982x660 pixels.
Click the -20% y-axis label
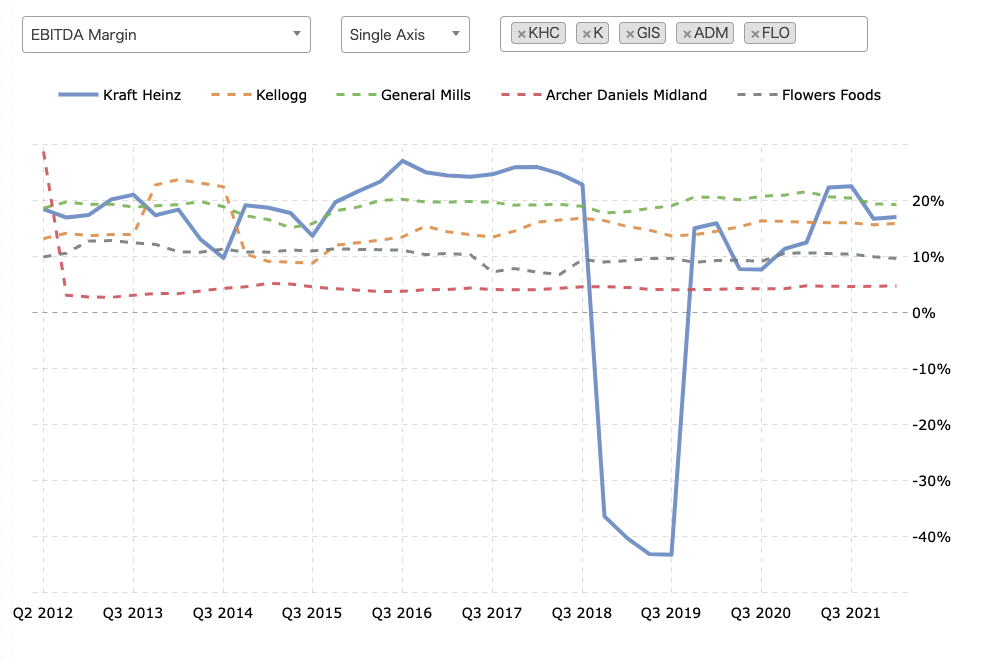(931, 425)
